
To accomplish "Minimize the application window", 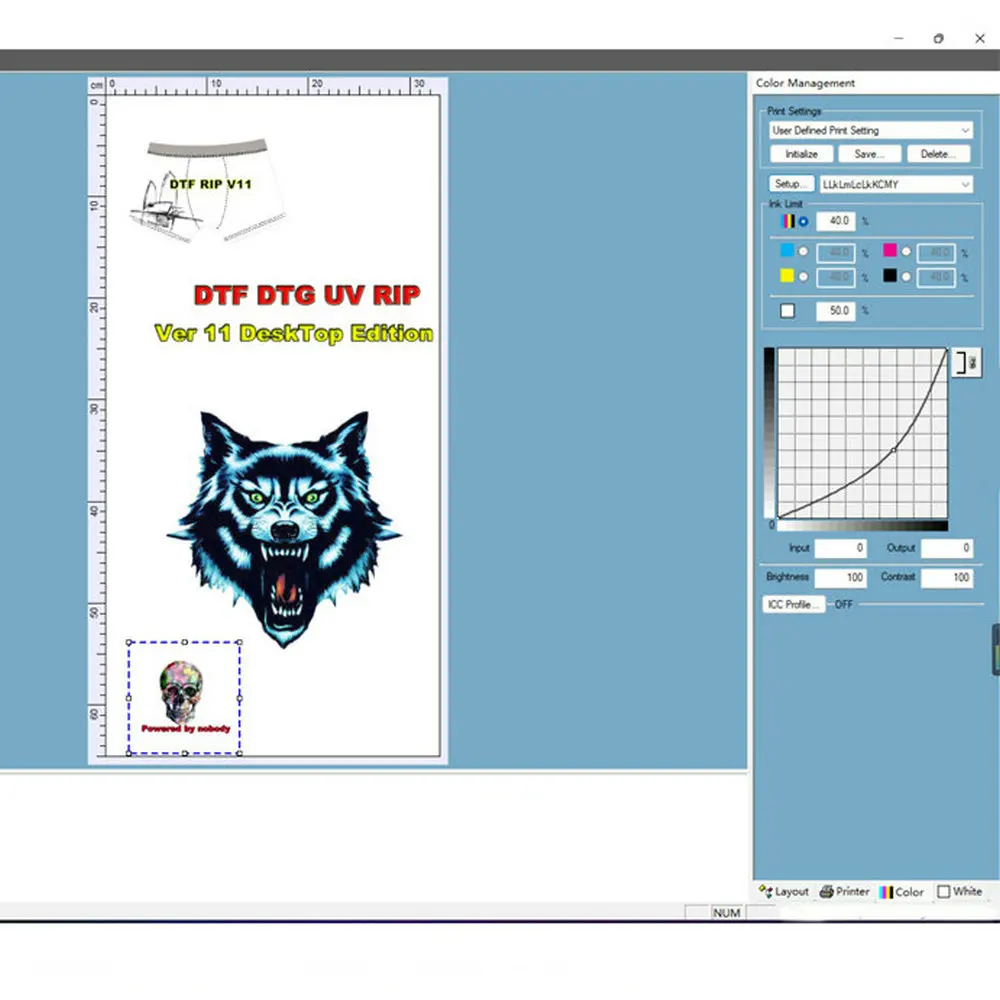I will click(x=899, y=38).
